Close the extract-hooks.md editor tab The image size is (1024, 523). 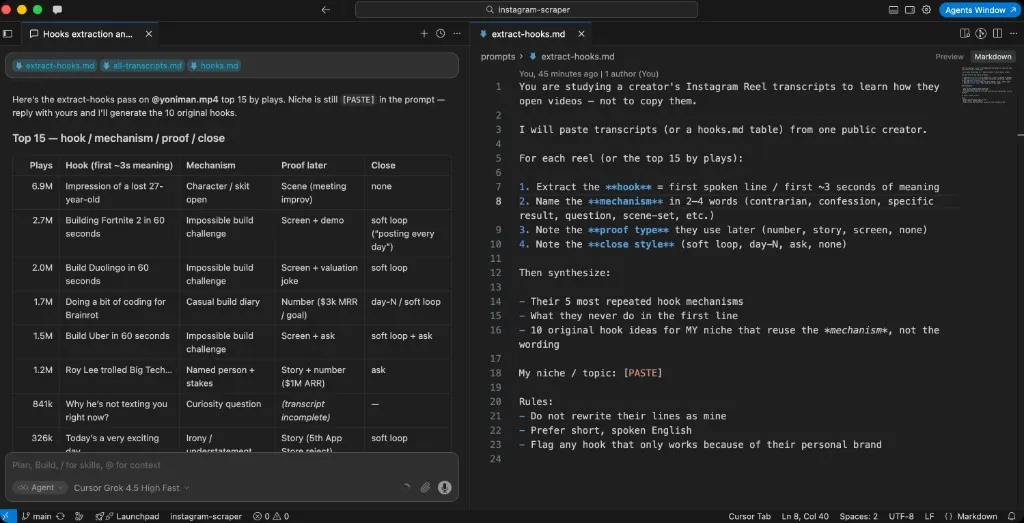pos(581,34)
